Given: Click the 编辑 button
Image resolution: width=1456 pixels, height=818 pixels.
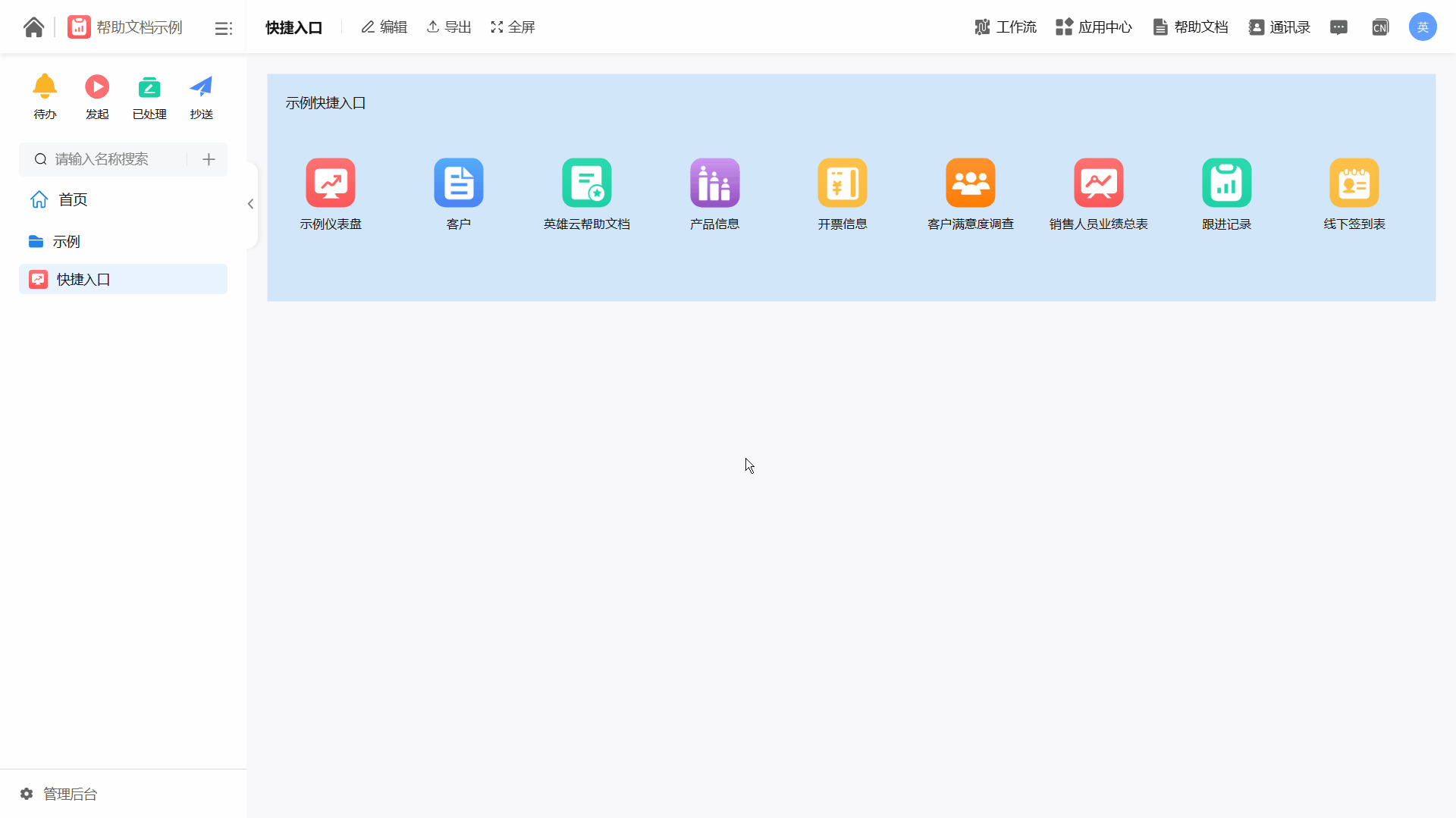Looking at the screenshot, I should coord(384,27).
